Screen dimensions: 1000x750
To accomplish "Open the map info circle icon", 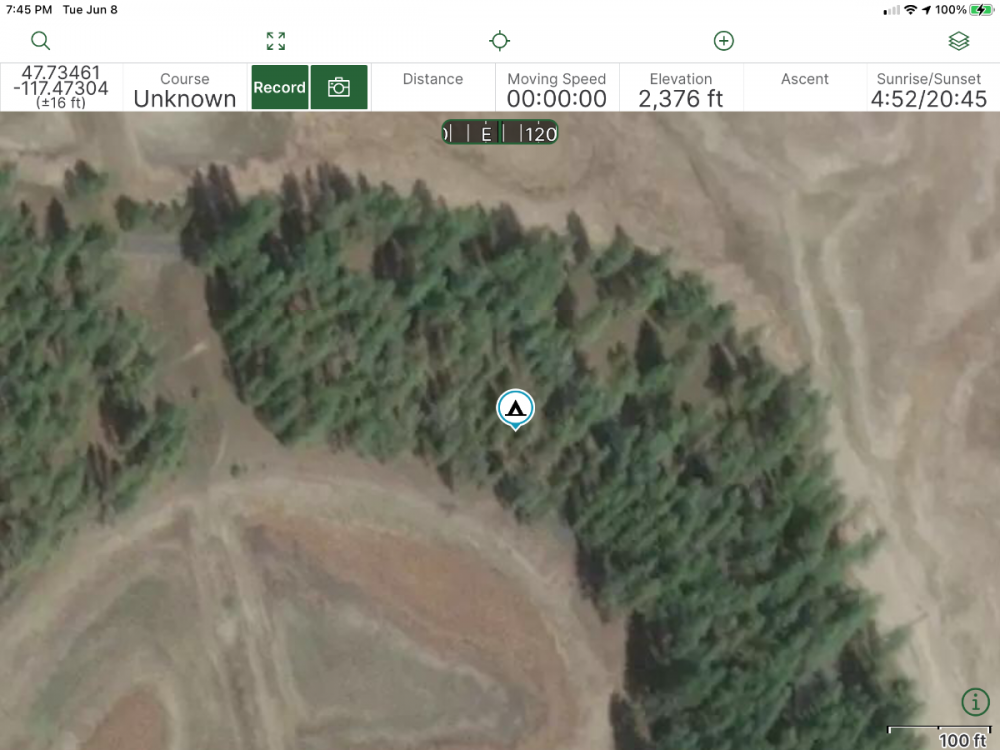I will pos(975,702).
